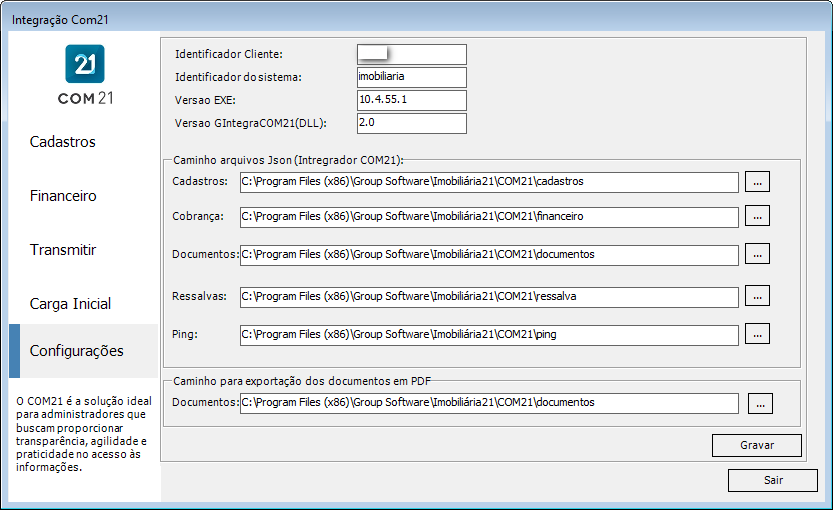This screenshot has height=510, width=833.
Task: Click the 'Ping:' label
Action: (185, 334)
